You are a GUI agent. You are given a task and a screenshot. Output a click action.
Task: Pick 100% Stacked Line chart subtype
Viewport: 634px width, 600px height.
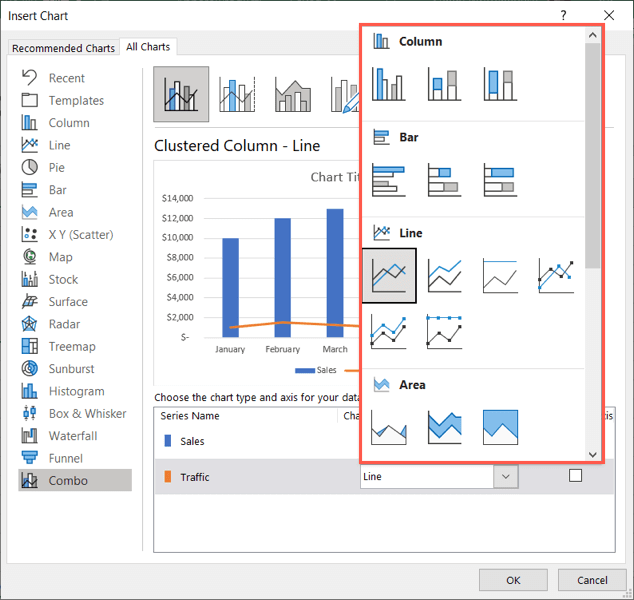(500, 276)
